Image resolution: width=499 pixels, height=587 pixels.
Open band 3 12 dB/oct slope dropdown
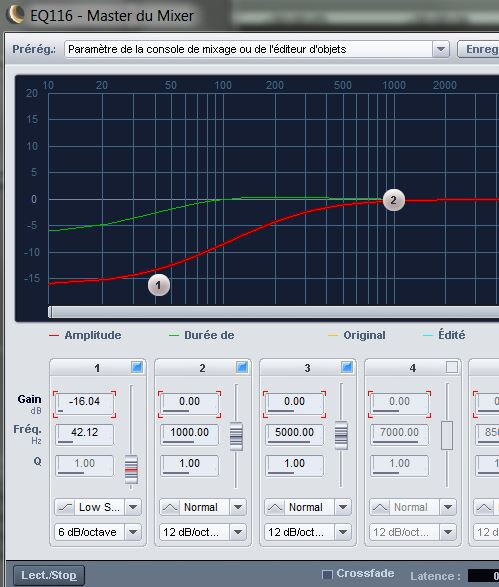click(x=343, y=532)
